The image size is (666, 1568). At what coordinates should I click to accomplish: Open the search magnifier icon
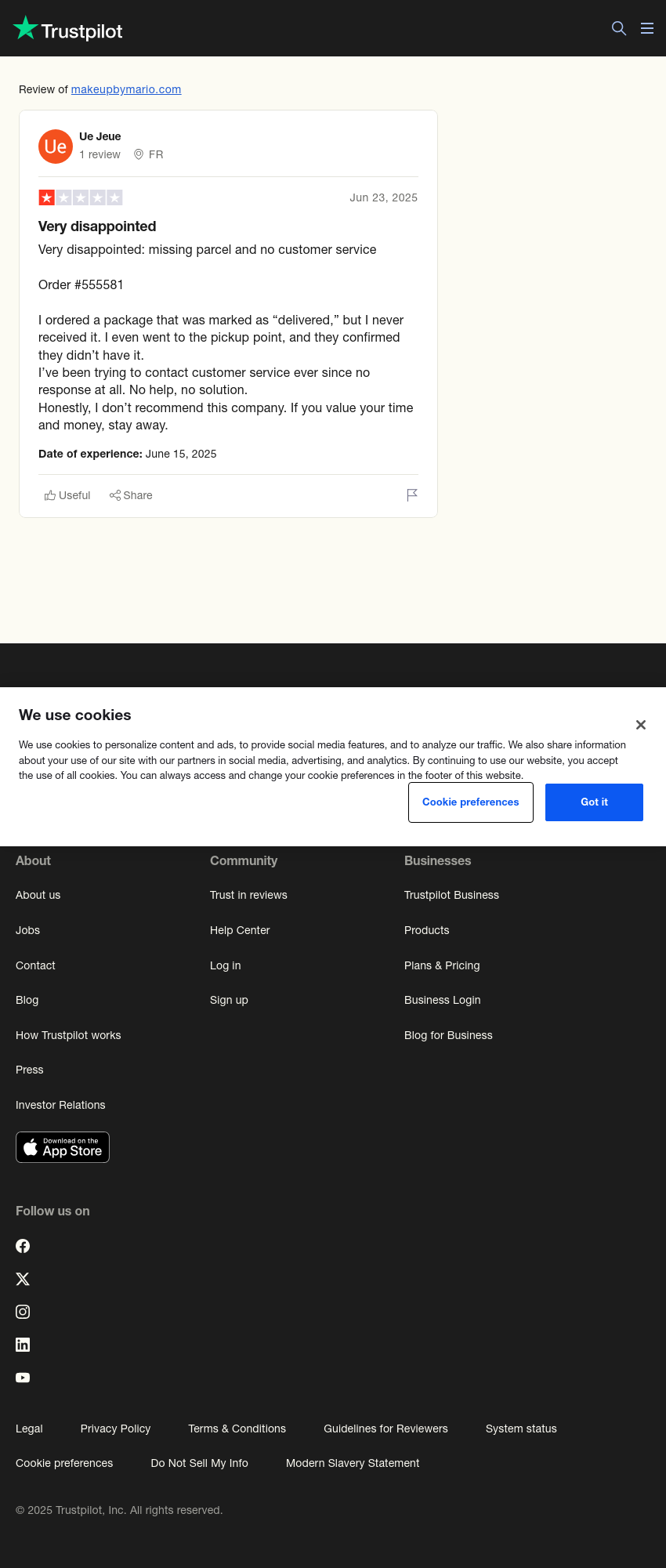coord(619,28)
